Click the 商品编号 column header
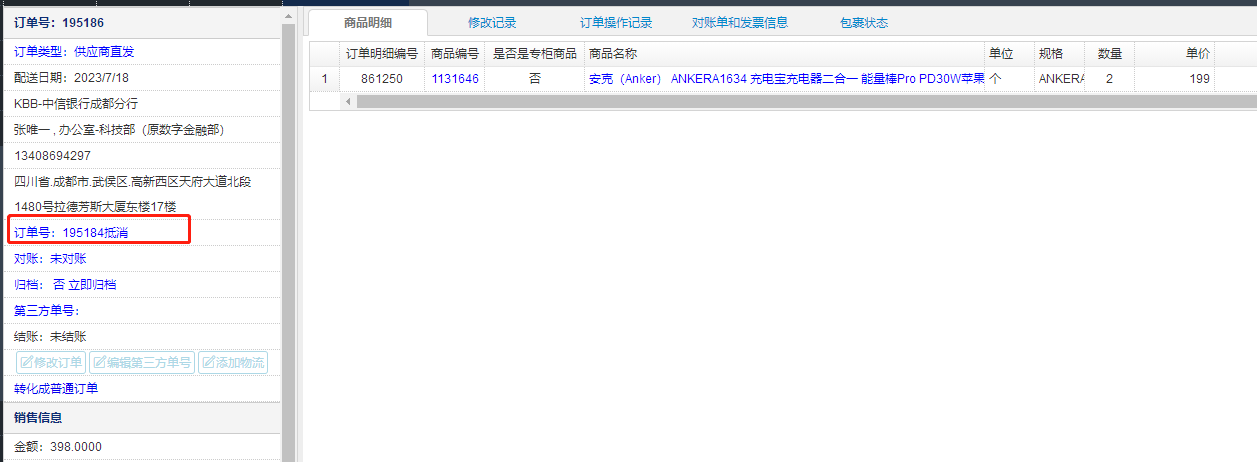1257x462 pixels. [x=455, y=53]
